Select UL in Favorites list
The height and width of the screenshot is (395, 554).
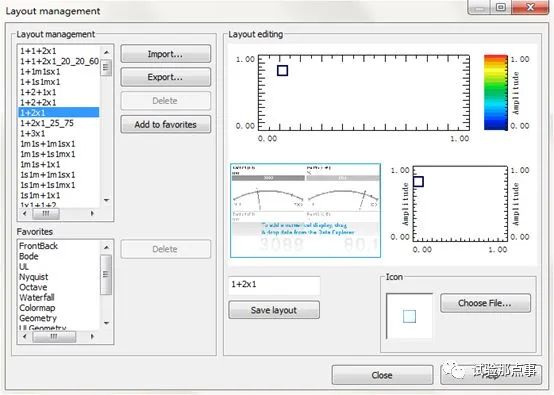tap(58, 266)
